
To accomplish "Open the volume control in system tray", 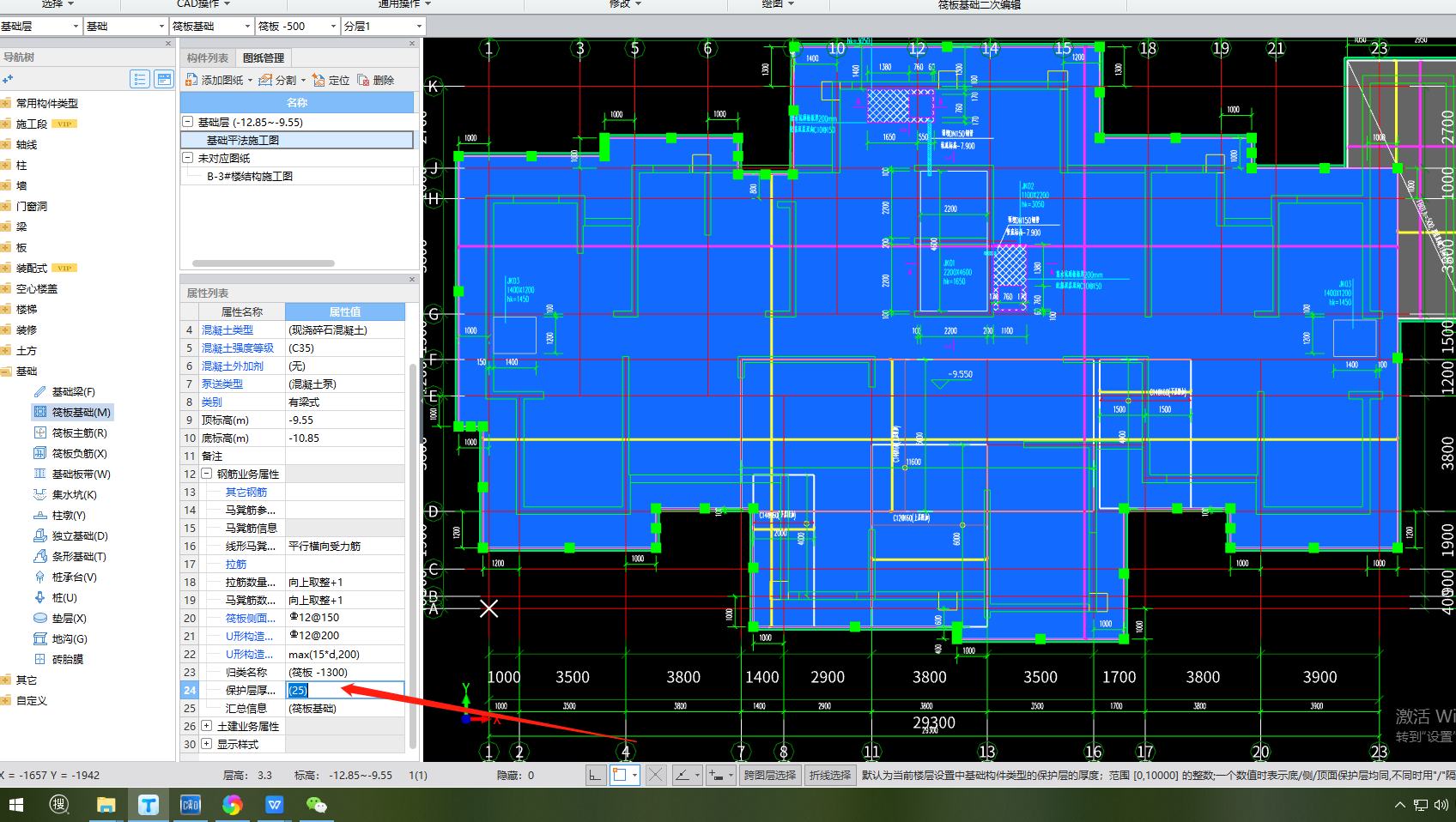I will click(1441, 805).
